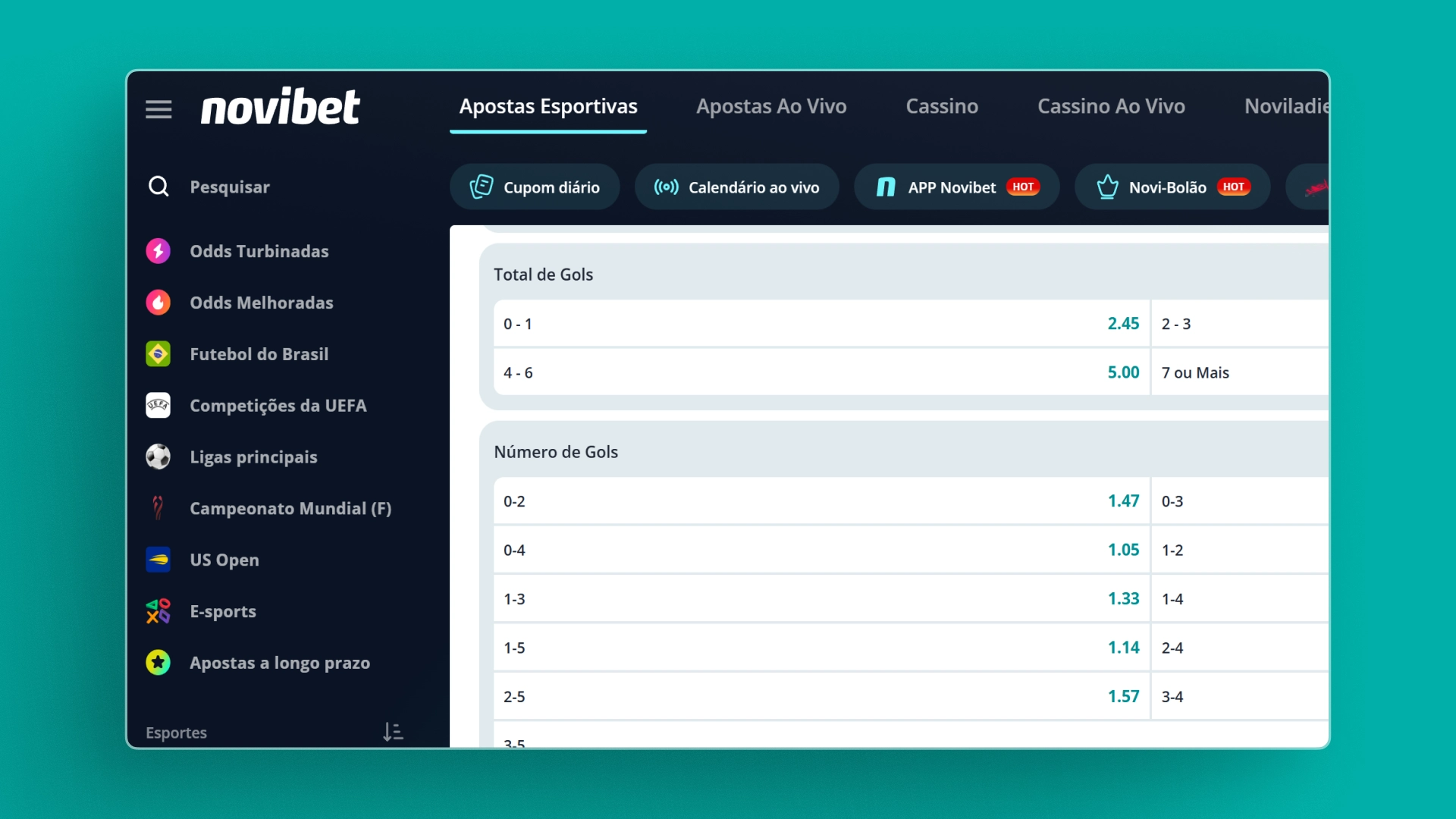Open the Novi-Bolão promo
The height and width of the screenshot is (819, 1456).
pyautogui.click(x=1172, y=187)
